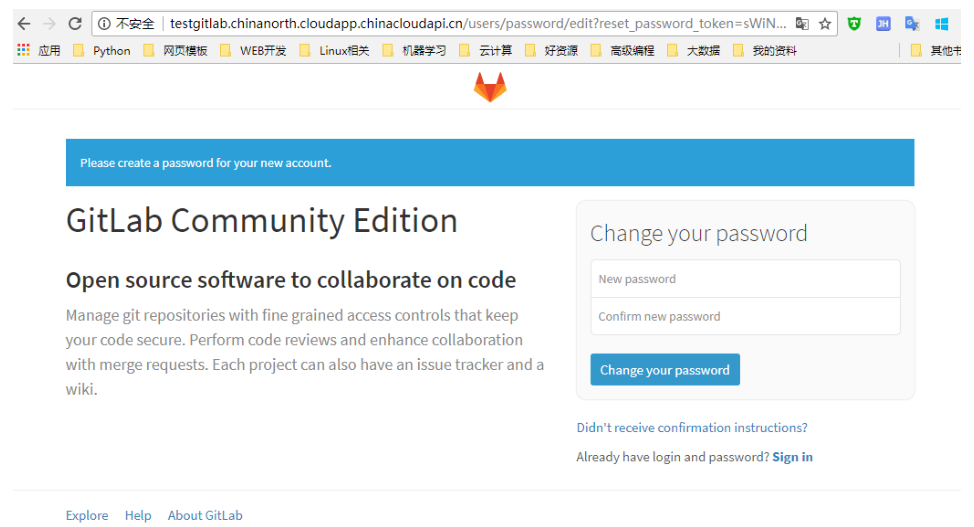Viewport: 974px width, 527px height.
Task: Open the WEB开发 bookmark folder
Action: click(253, 50)
